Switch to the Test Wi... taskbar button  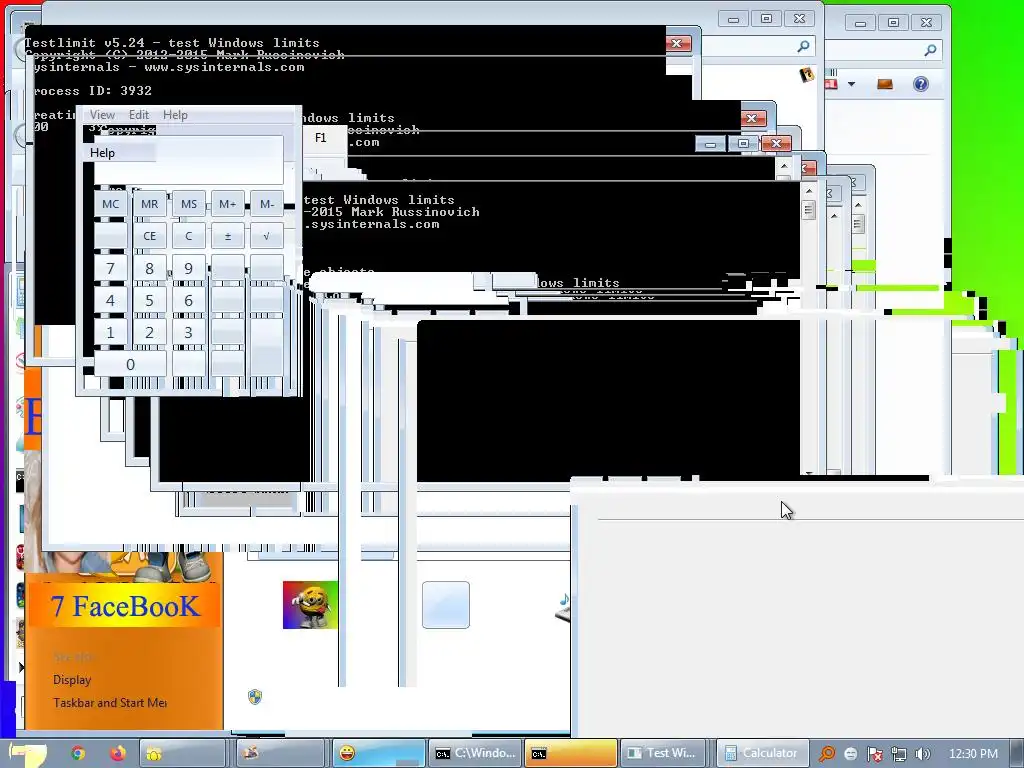click(x=665, y=754)
